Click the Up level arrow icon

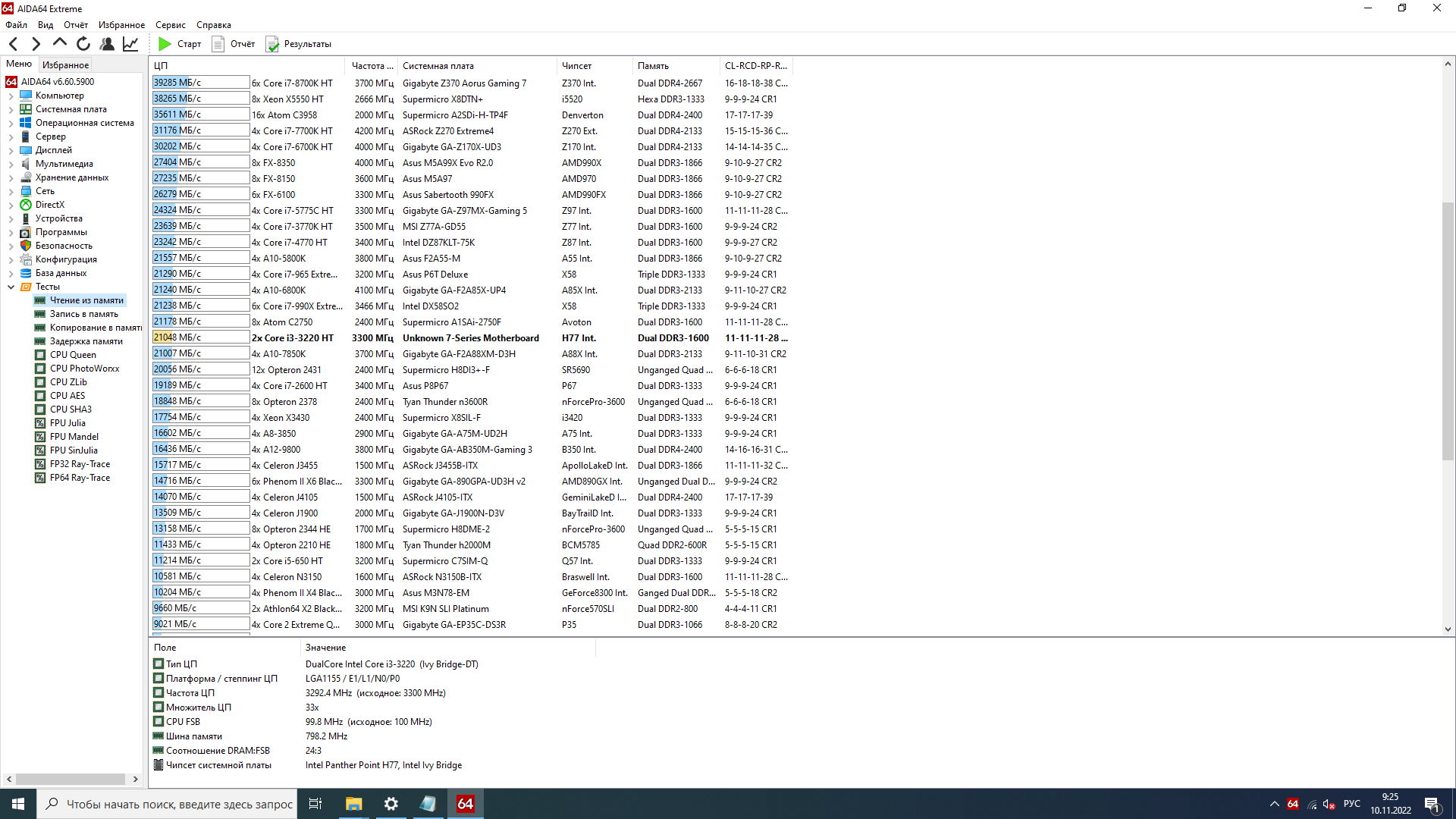[x=60, y=43]
